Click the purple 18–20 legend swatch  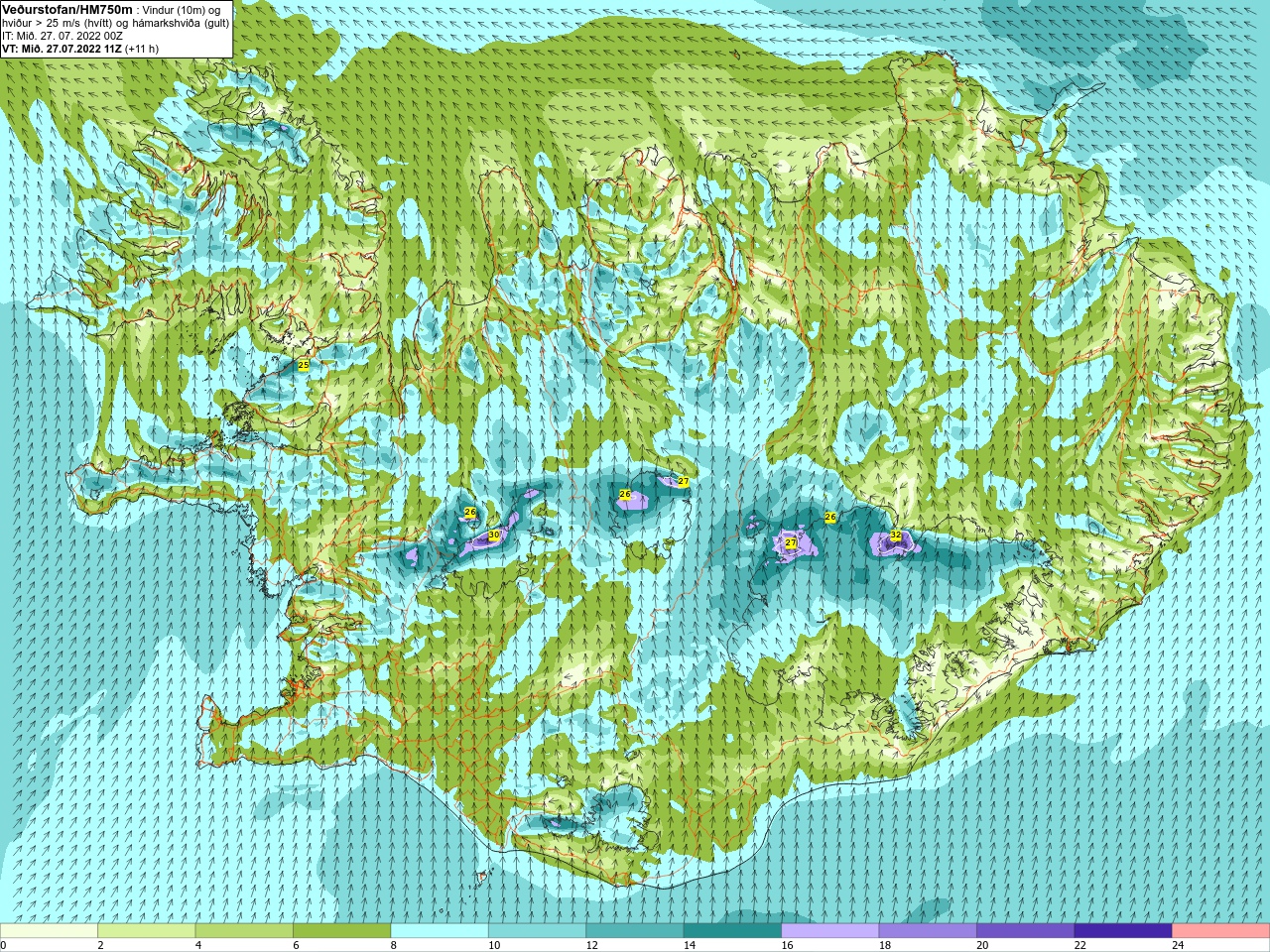tap(928, 931)
